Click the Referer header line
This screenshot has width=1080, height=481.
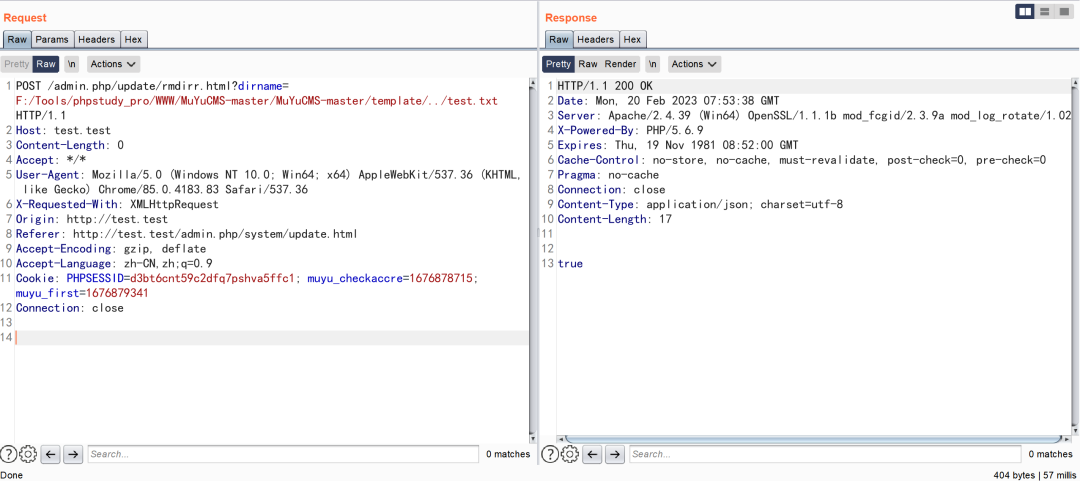point(187,234)
